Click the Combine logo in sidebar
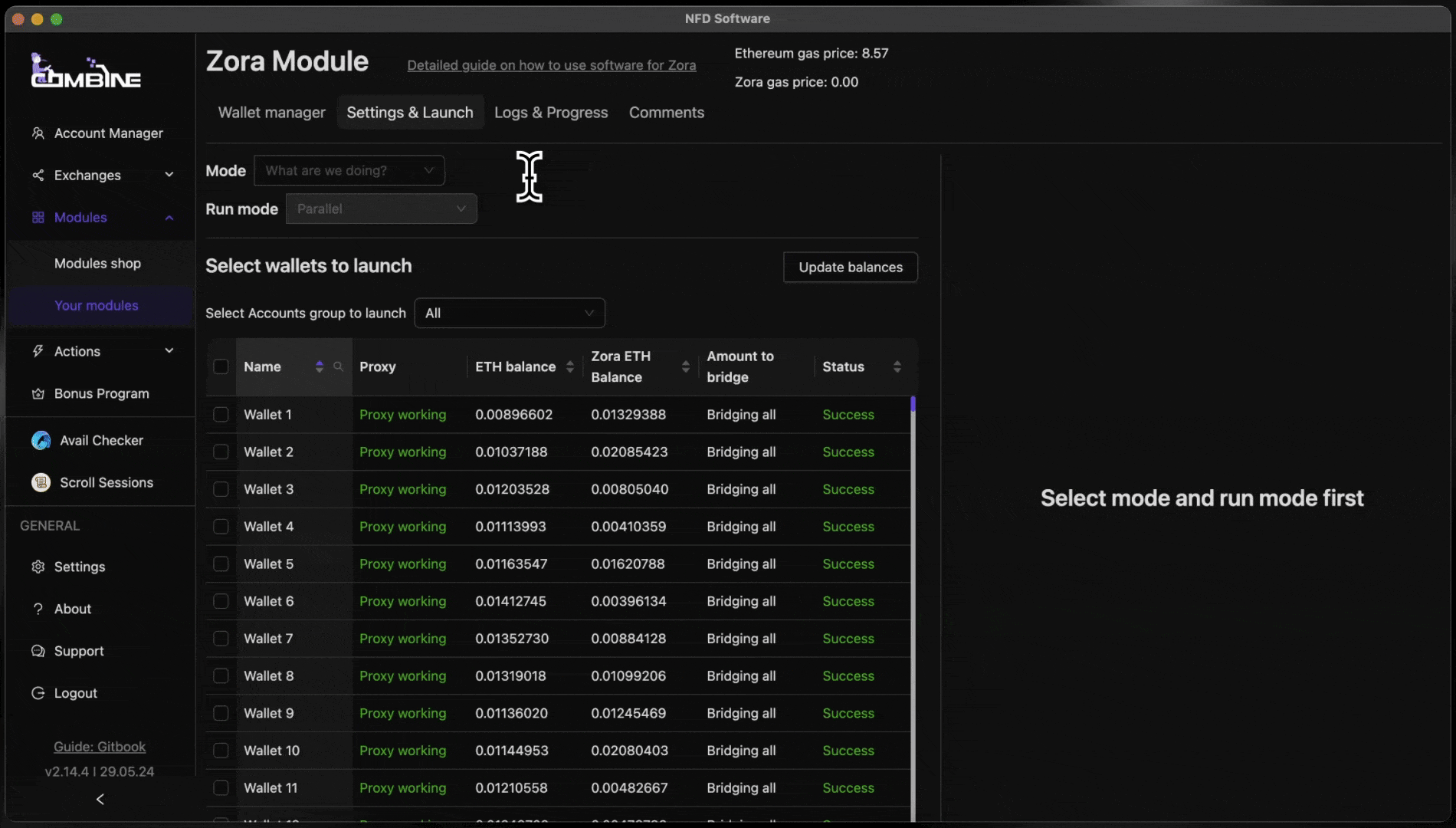 (x=85, y=71)
